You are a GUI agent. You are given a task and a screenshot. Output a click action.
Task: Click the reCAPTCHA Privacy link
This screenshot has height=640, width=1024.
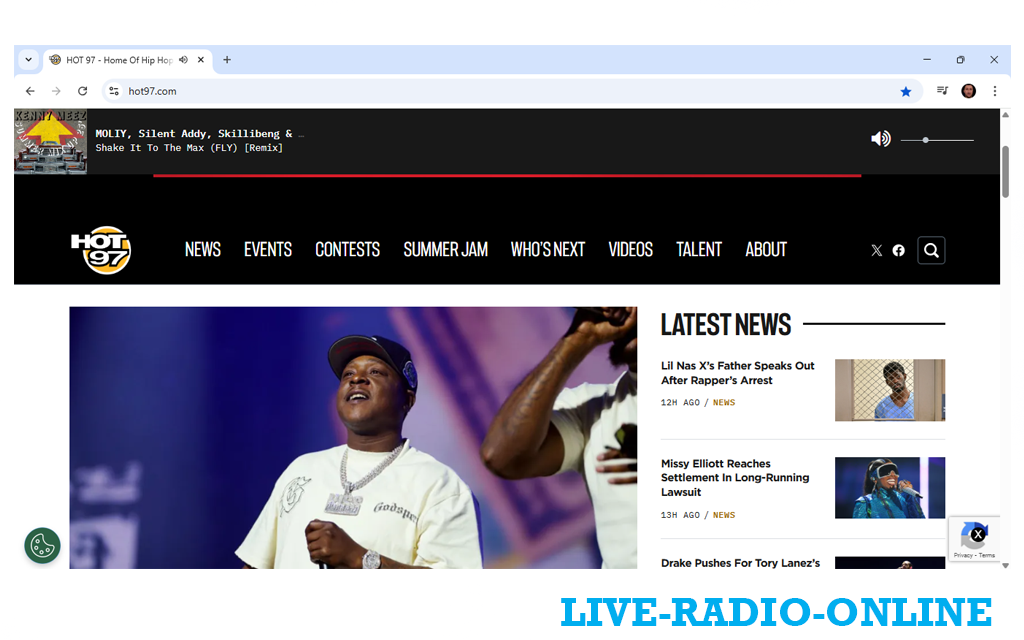[963, 555]
